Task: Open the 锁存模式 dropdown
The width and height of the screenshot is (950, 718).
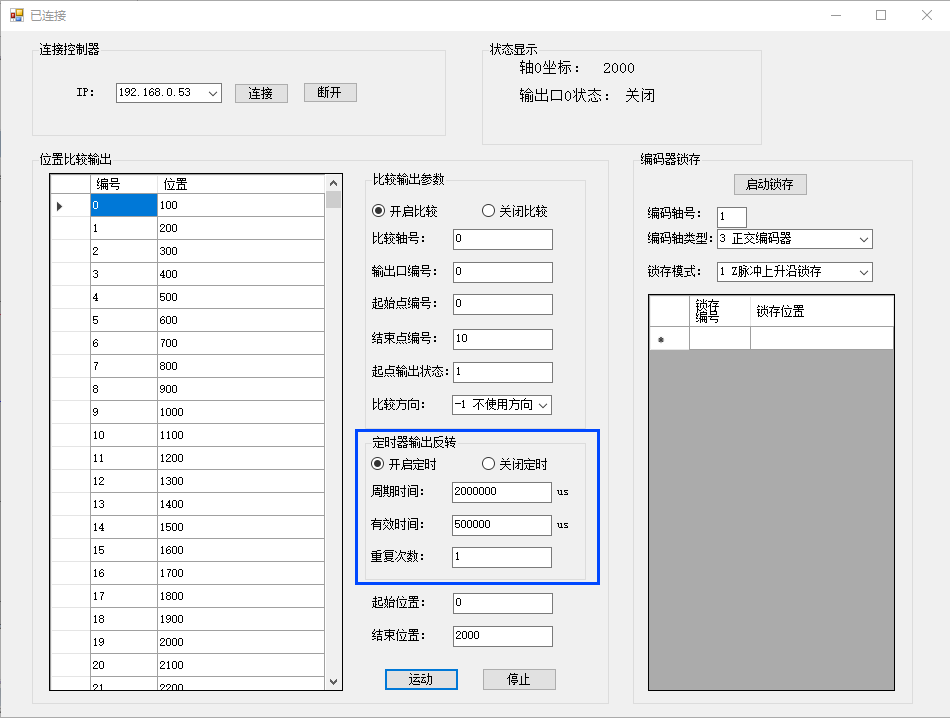Action: pyautogui.click(x=864, y=272)
